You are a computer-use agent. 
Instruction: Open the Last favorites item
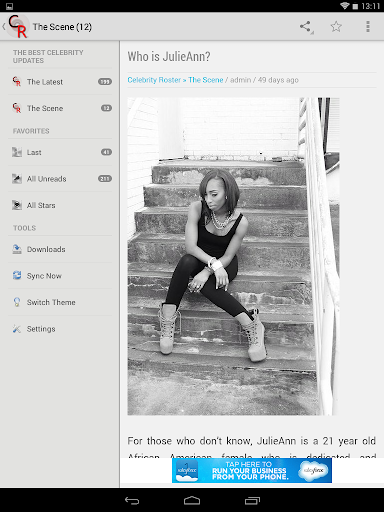tap(60, 152)
